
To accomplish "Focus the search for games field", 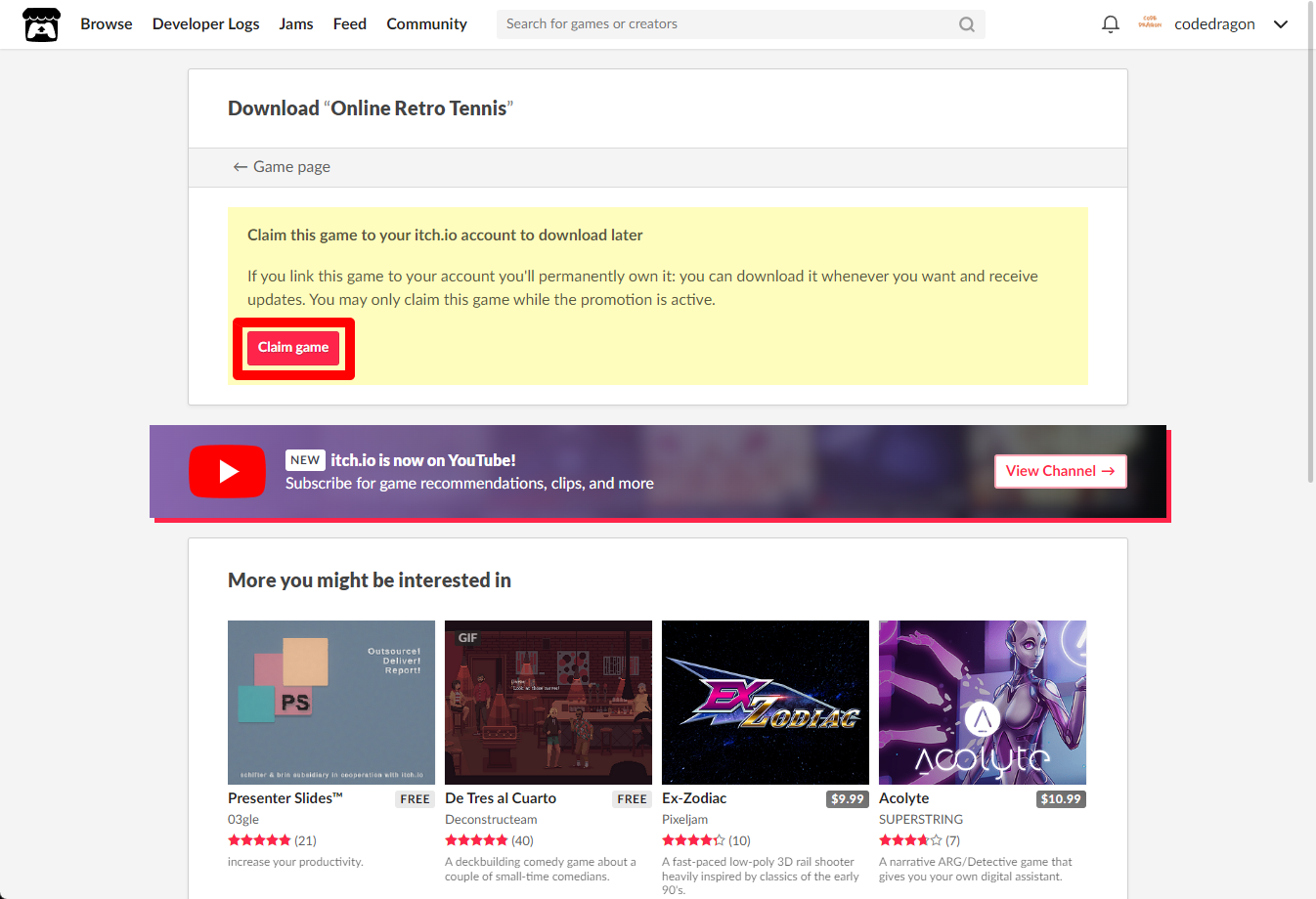I will (741, 24).
